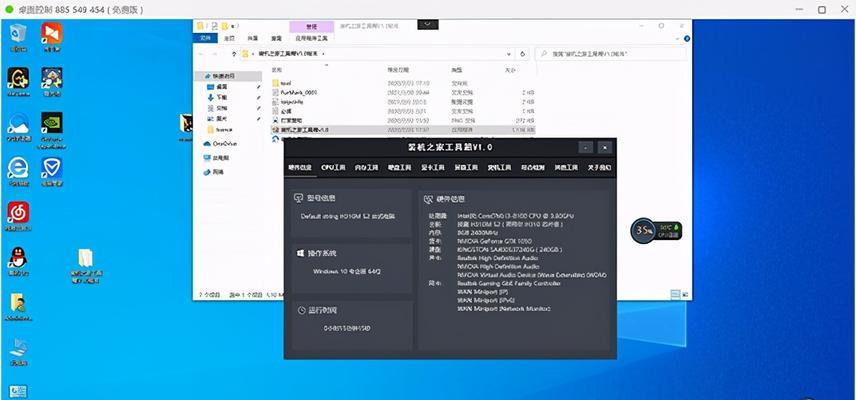The width and height of the screenshot is (856, 400).
Task: Click the Explorer Back navigation arrow
Action: [x=201, y=54]
